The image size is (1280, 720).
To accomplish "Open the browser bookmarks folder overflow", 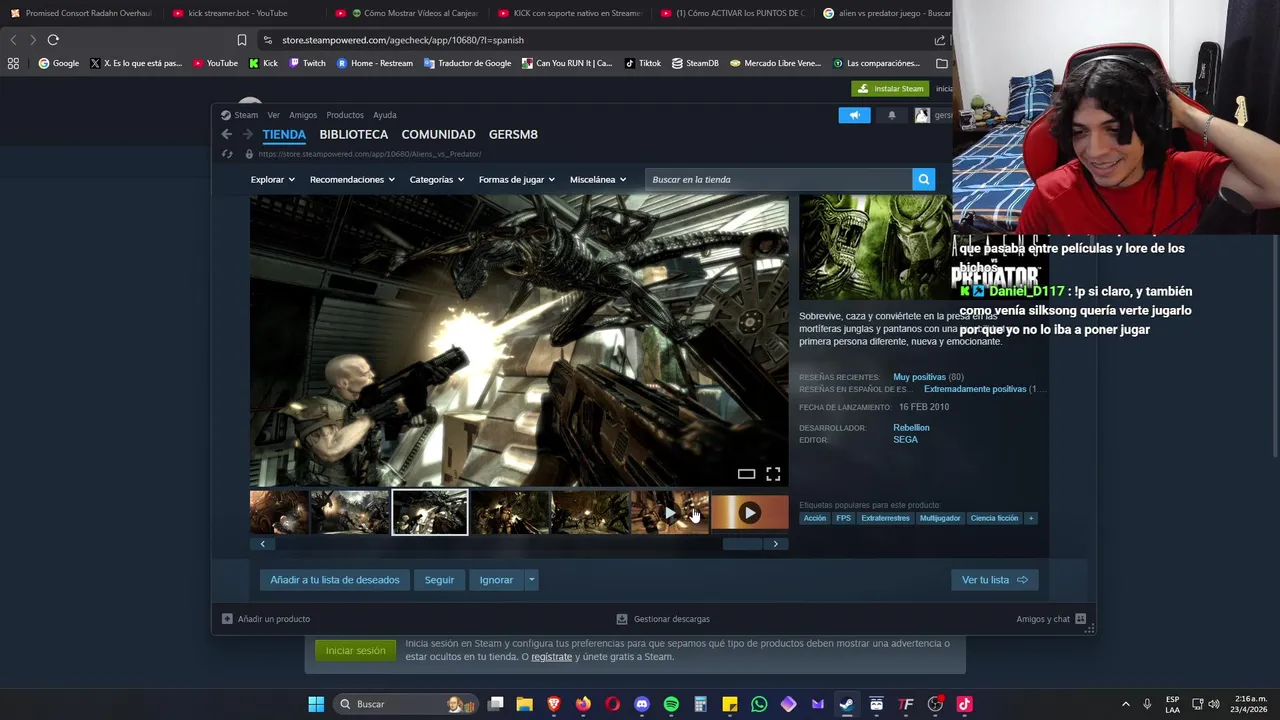I will 942,63.
